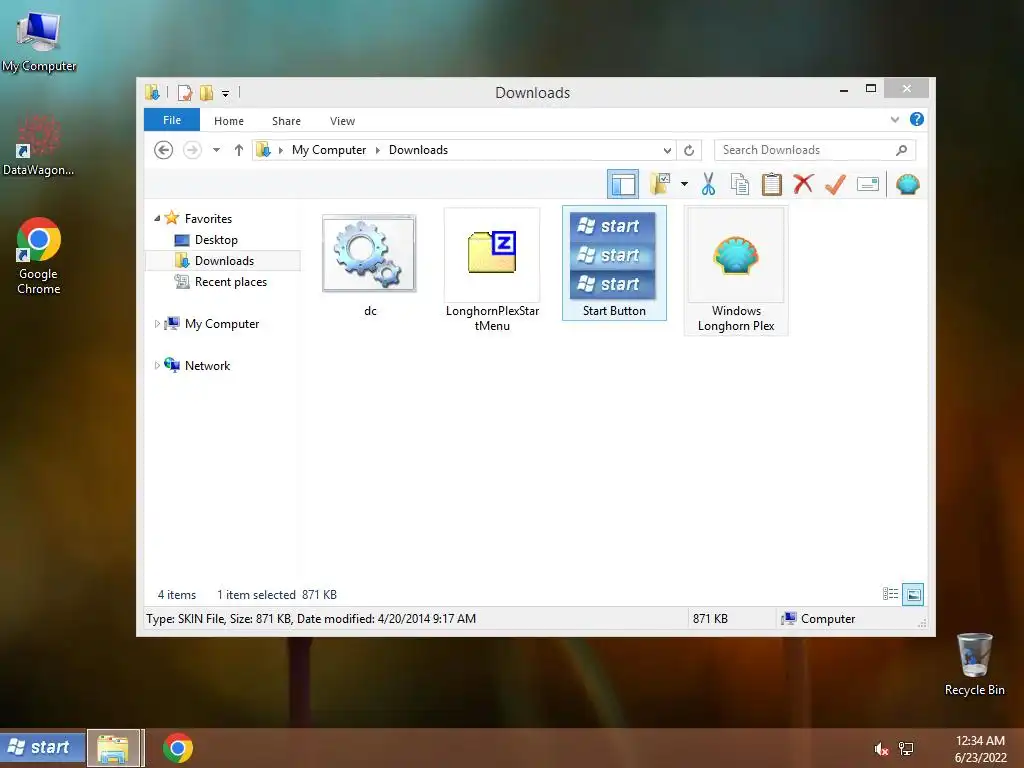Click the email toolbar icon
This screenshot has width=1024, height=768.
point(867,184)
